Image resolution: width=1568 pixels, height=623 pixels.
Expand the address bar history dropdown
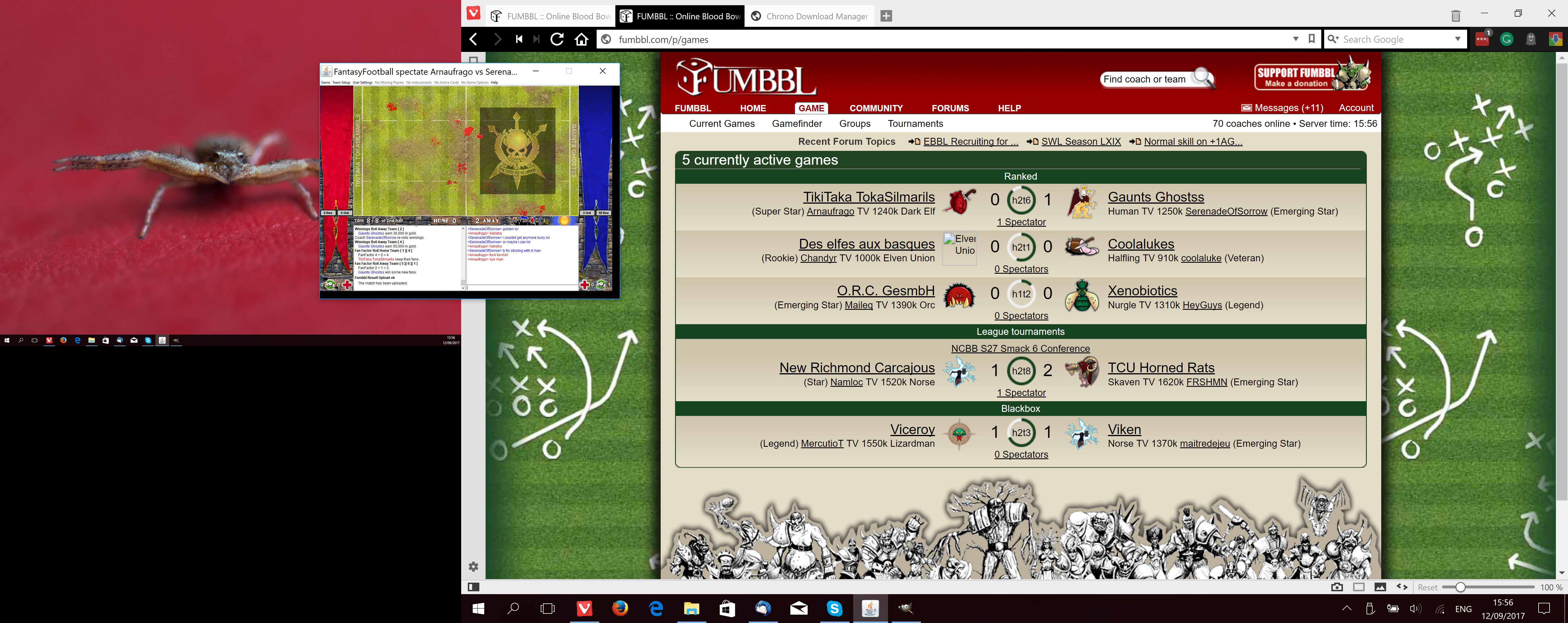pos(1295,39)
